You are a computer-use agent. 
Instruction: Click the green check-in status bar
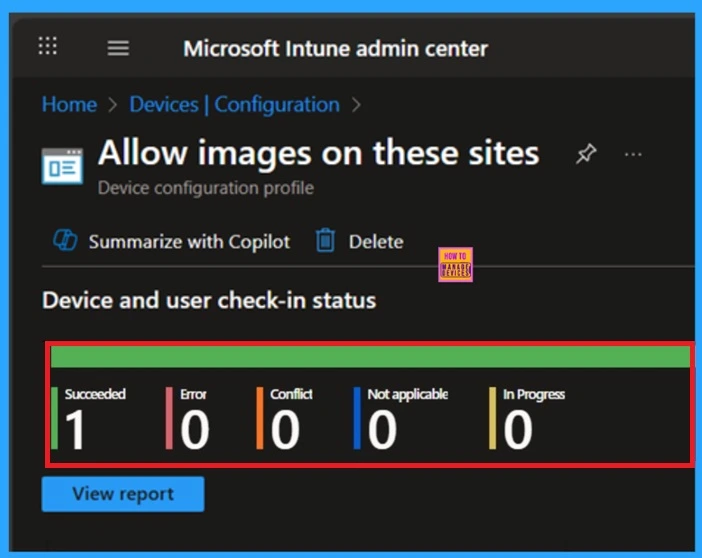pyautogui.click(x=370, y=356)
